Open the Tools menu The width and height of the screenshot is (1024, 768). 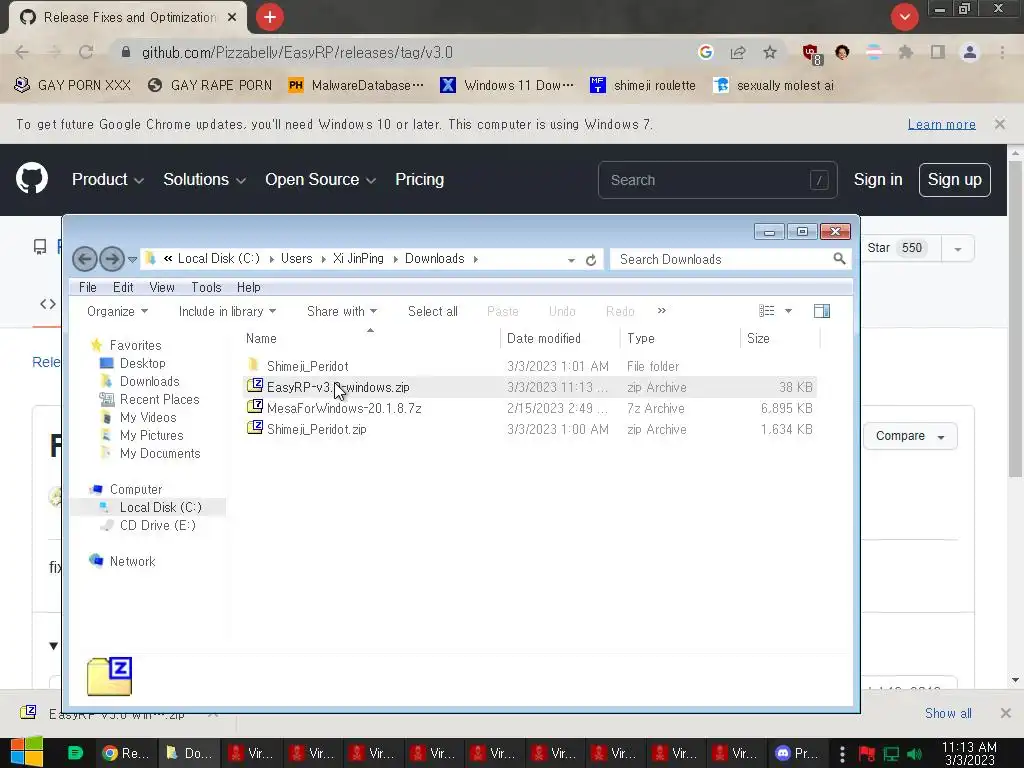pyautogui.click(x=206, y=287)
